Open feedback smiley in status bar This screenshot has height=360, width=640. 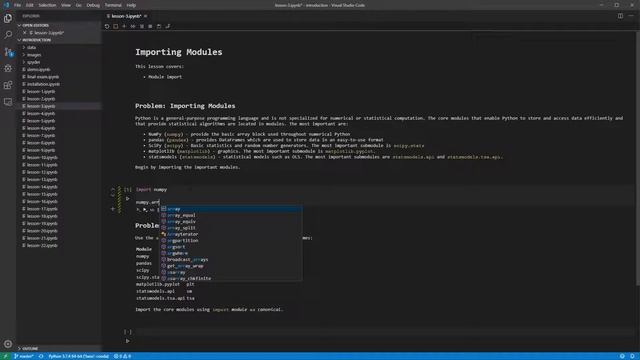[x=622, y=356]
